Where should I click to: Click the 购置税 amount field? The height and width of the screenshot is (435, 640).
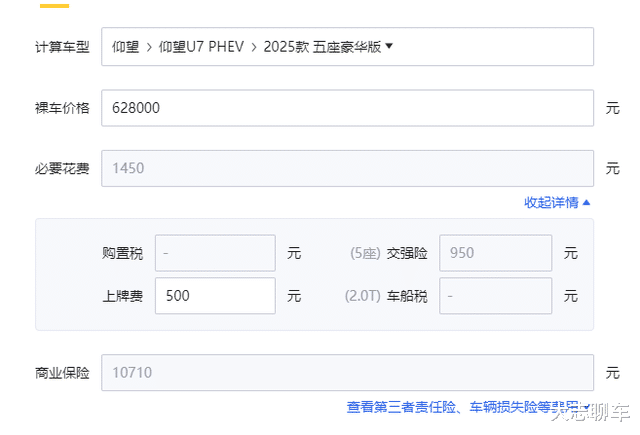coord(215,253)
